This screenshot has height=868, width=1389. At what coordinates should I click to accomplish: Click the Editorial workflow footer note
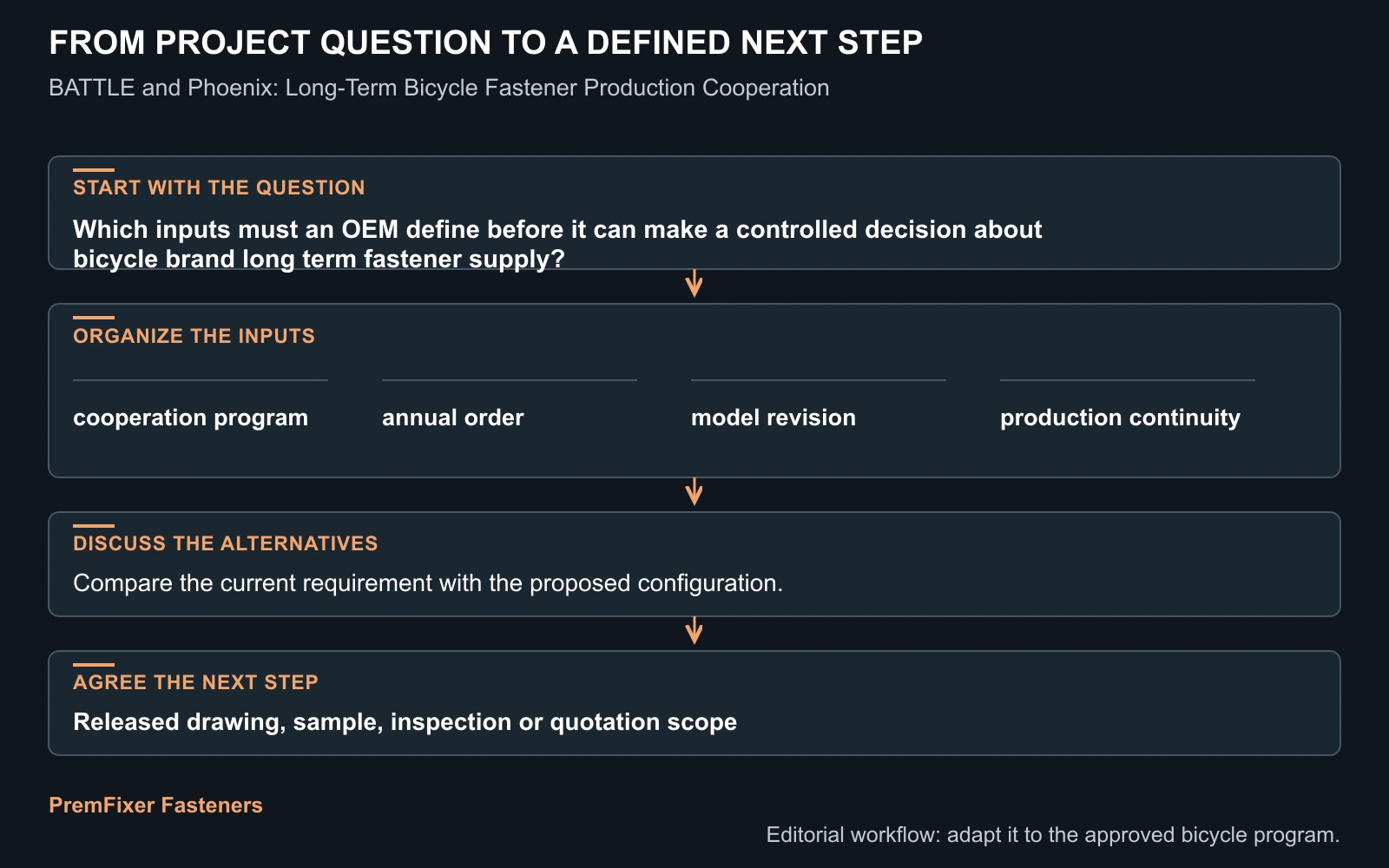(1053, 835)
